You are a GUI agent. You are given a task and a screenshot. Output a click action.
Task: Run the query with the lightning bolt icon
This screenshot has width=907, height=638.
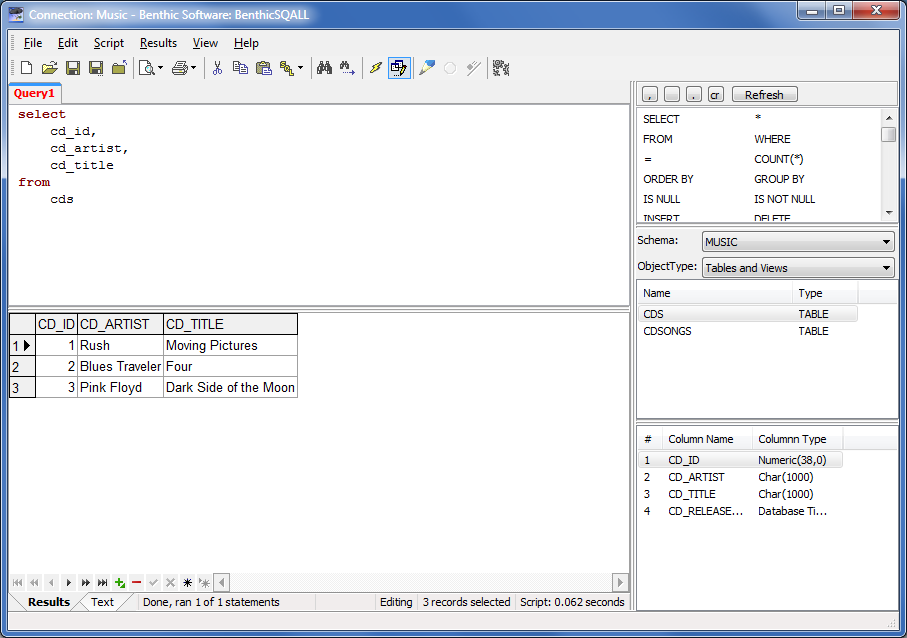[x=376, y=68]
